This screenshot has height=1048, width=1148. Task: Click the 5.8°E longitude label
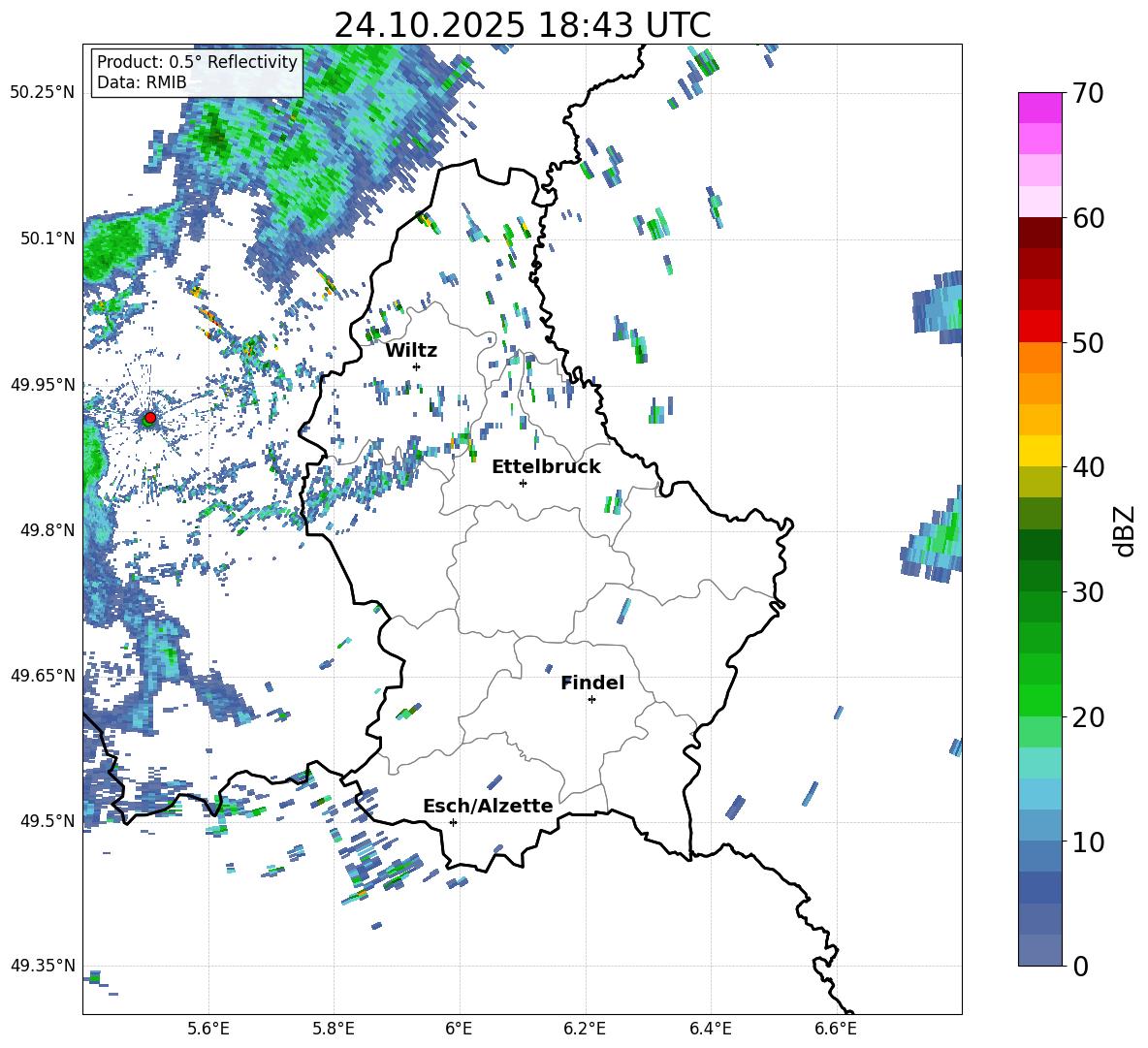click(334, 1029)
